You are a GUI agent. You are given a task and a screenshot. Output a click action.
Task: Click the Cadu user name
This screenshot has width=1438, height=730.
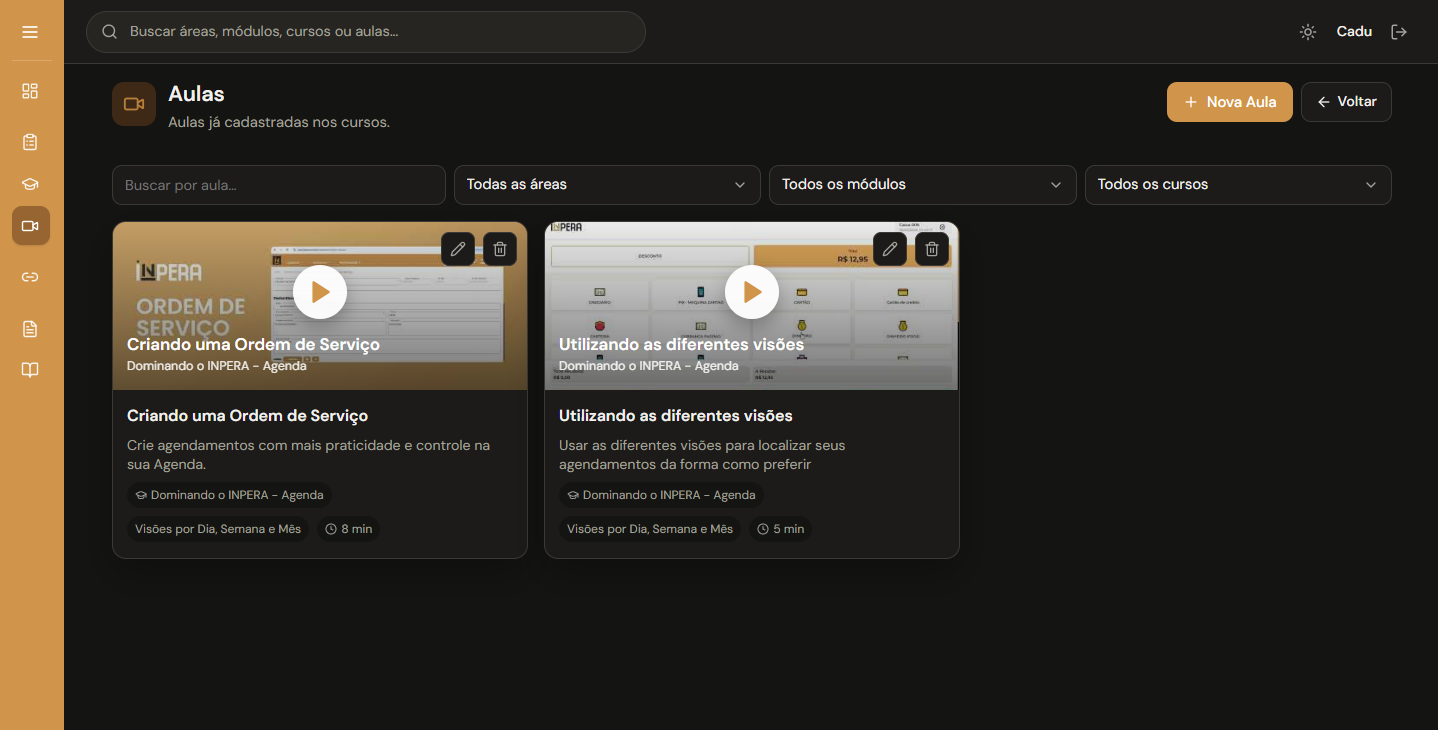[x=1354, y=32]
